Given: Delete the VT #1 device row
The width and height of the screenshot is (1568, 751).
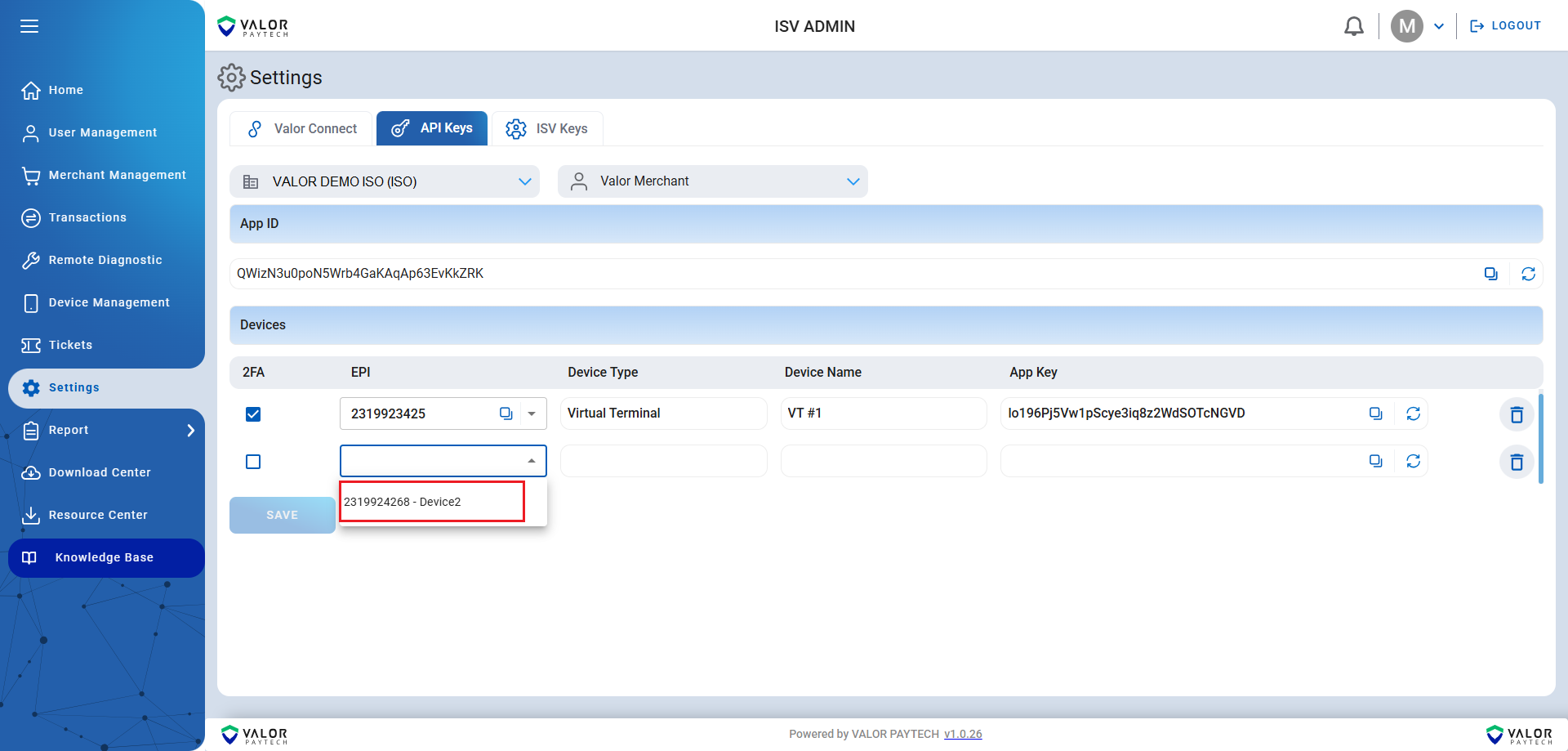Looking at the screenshot, I should 1517,414.
